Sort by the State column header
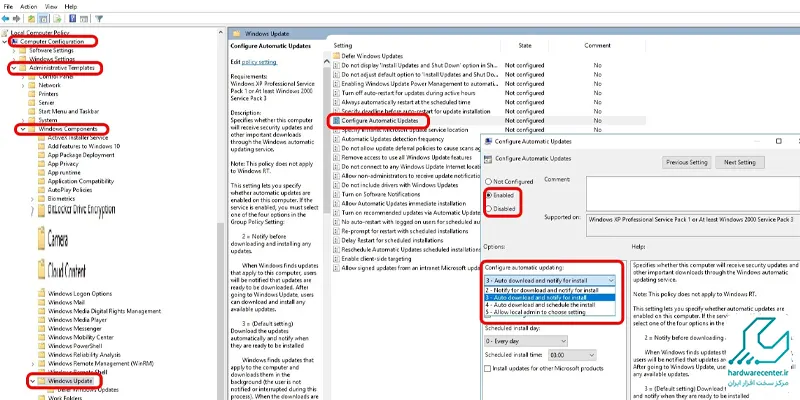 click(524, 45)
